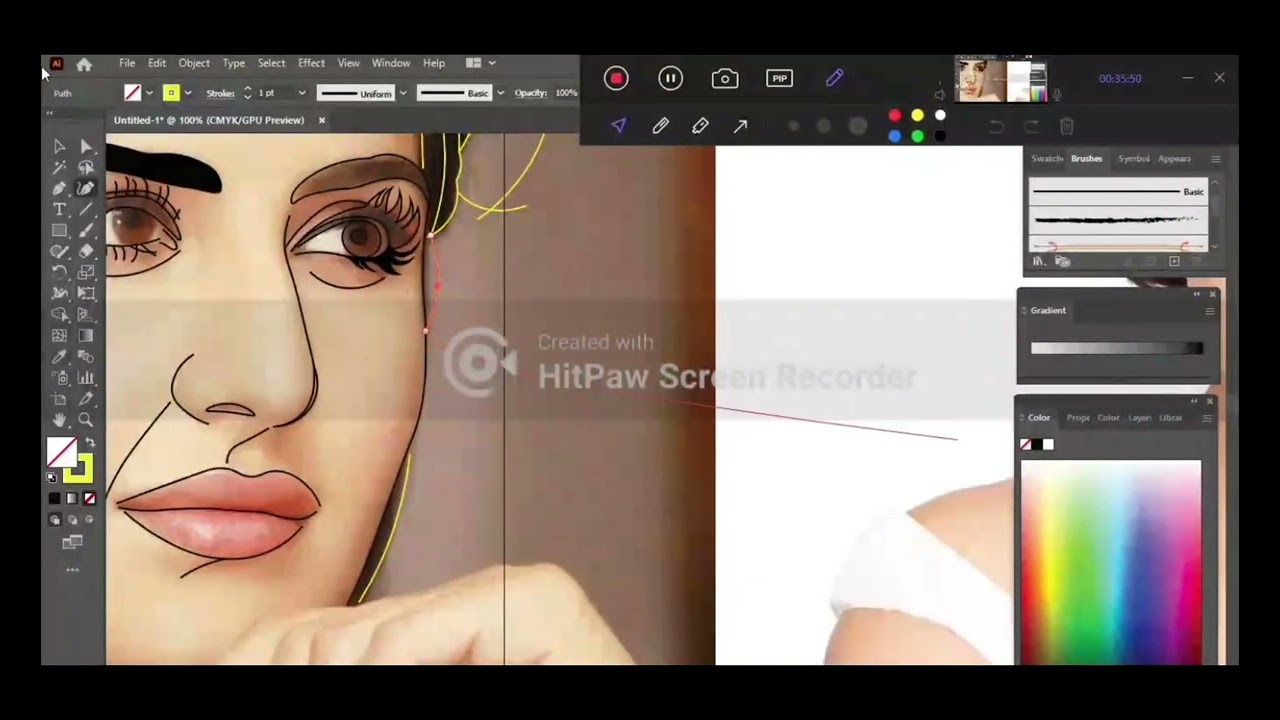Open the Window menu
1280x720 pixels.
[391, 63]
